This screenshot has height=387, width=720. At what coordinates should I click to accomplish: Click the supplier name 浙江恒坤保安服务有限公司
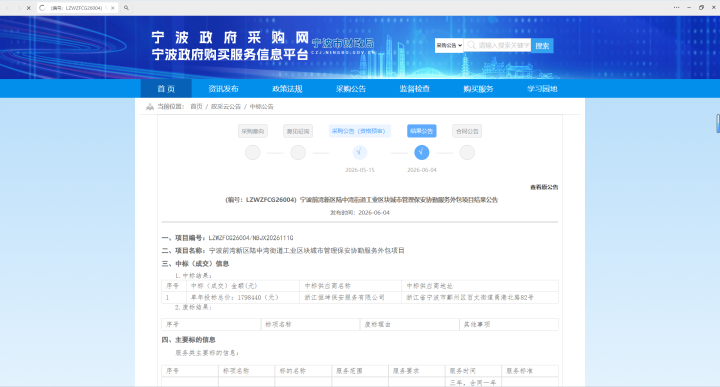[x=344, y=297]
